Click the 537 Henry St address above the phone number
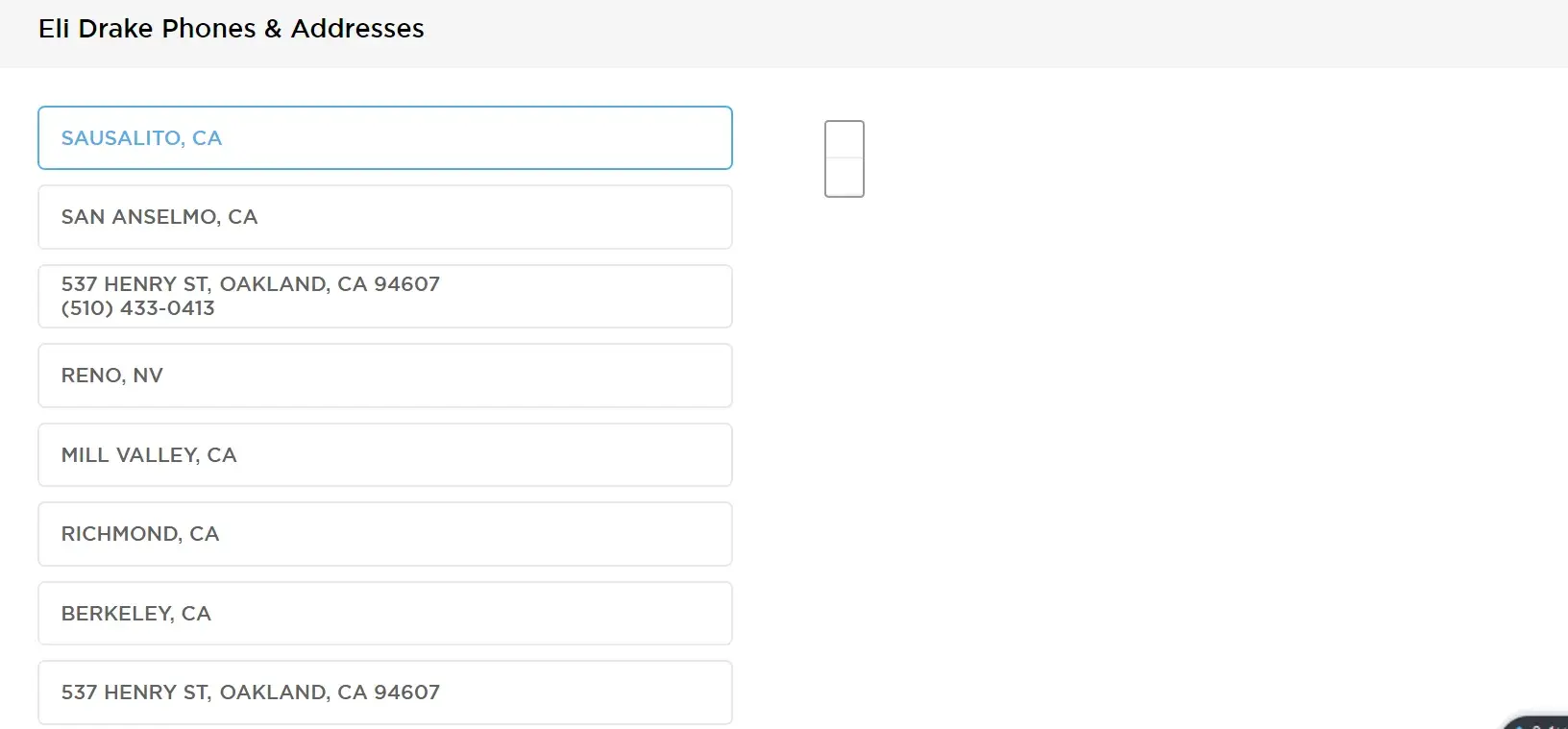 250,284
